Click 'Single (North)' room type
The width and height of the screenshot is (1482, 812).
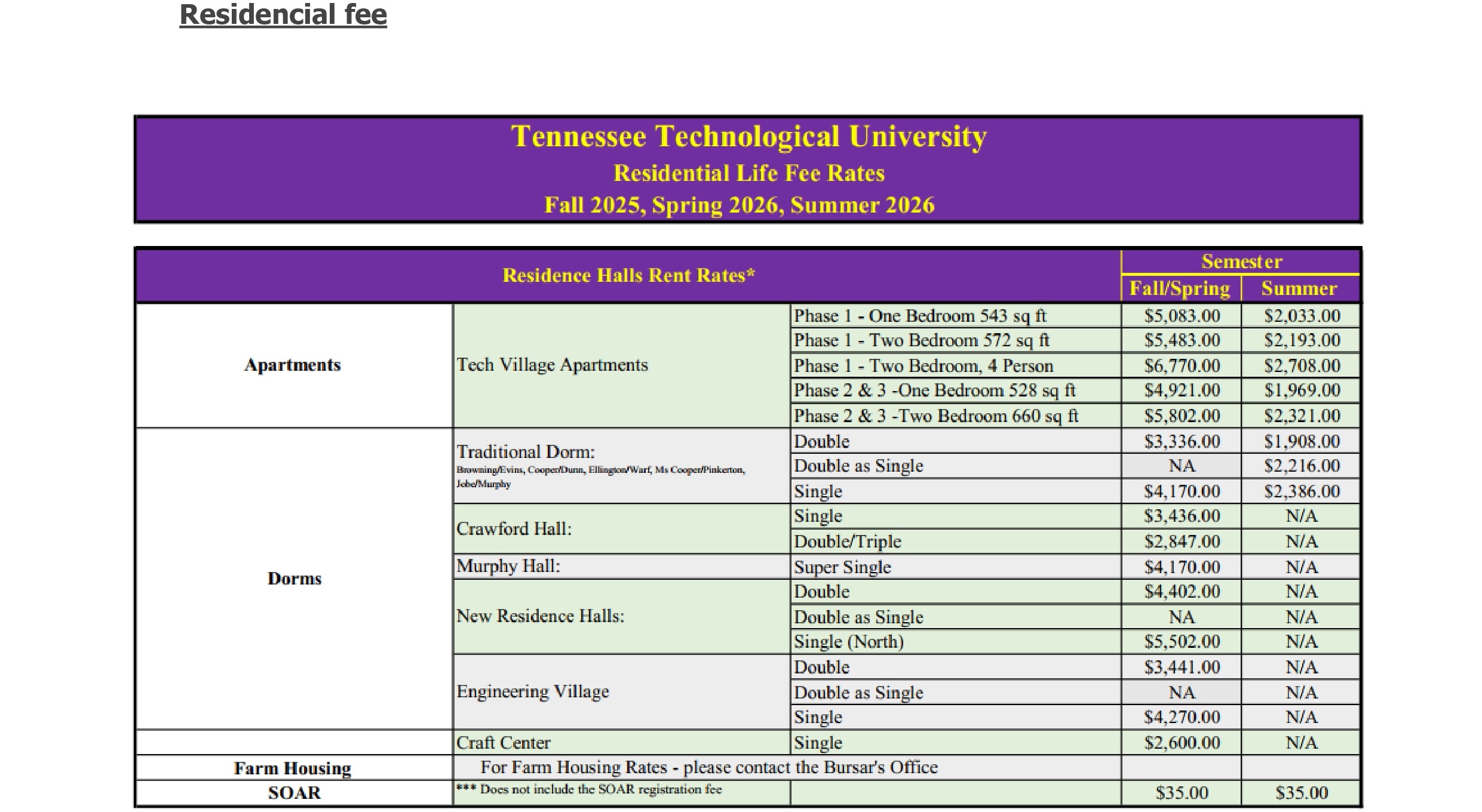[849, 642]
